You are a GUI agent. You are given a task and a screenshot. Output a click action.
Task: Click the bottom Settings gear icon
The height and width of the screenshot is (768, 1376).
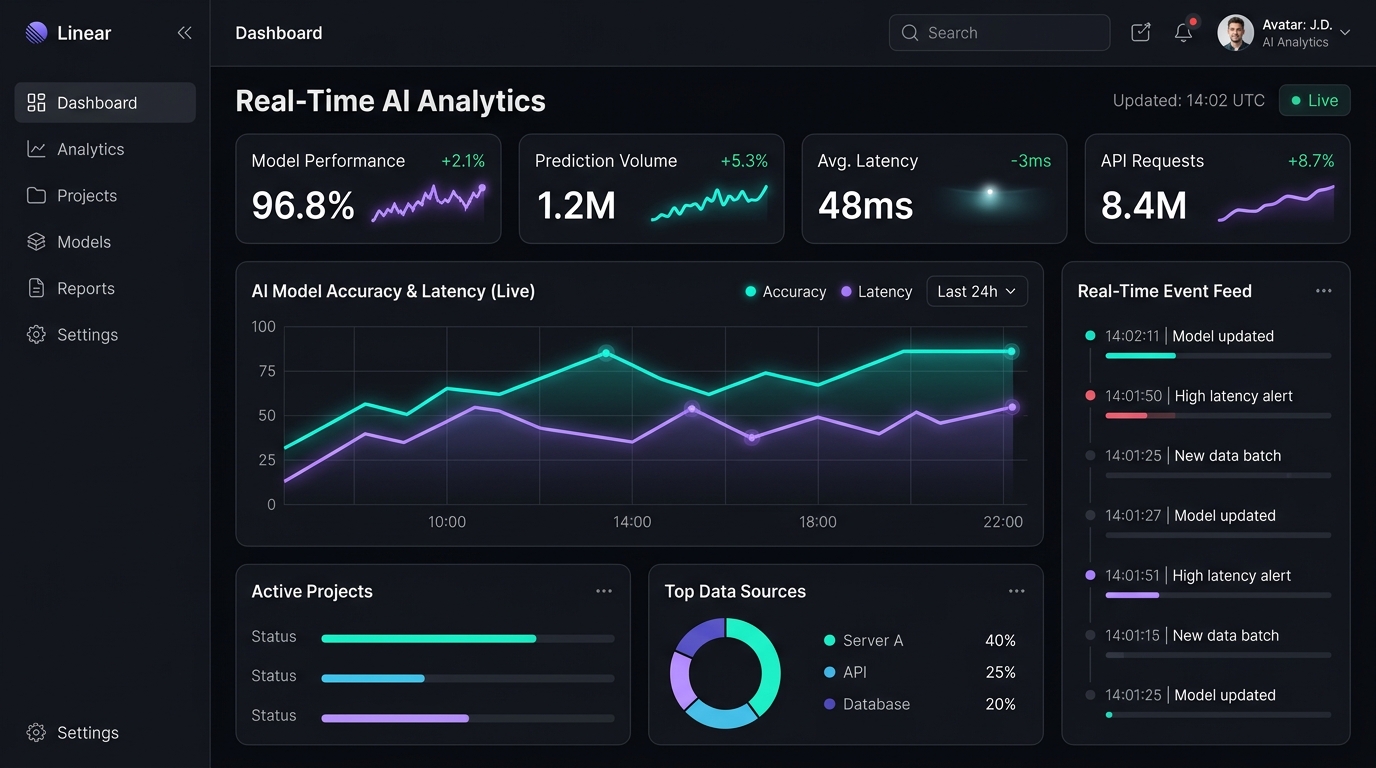(x=36, y=733)
